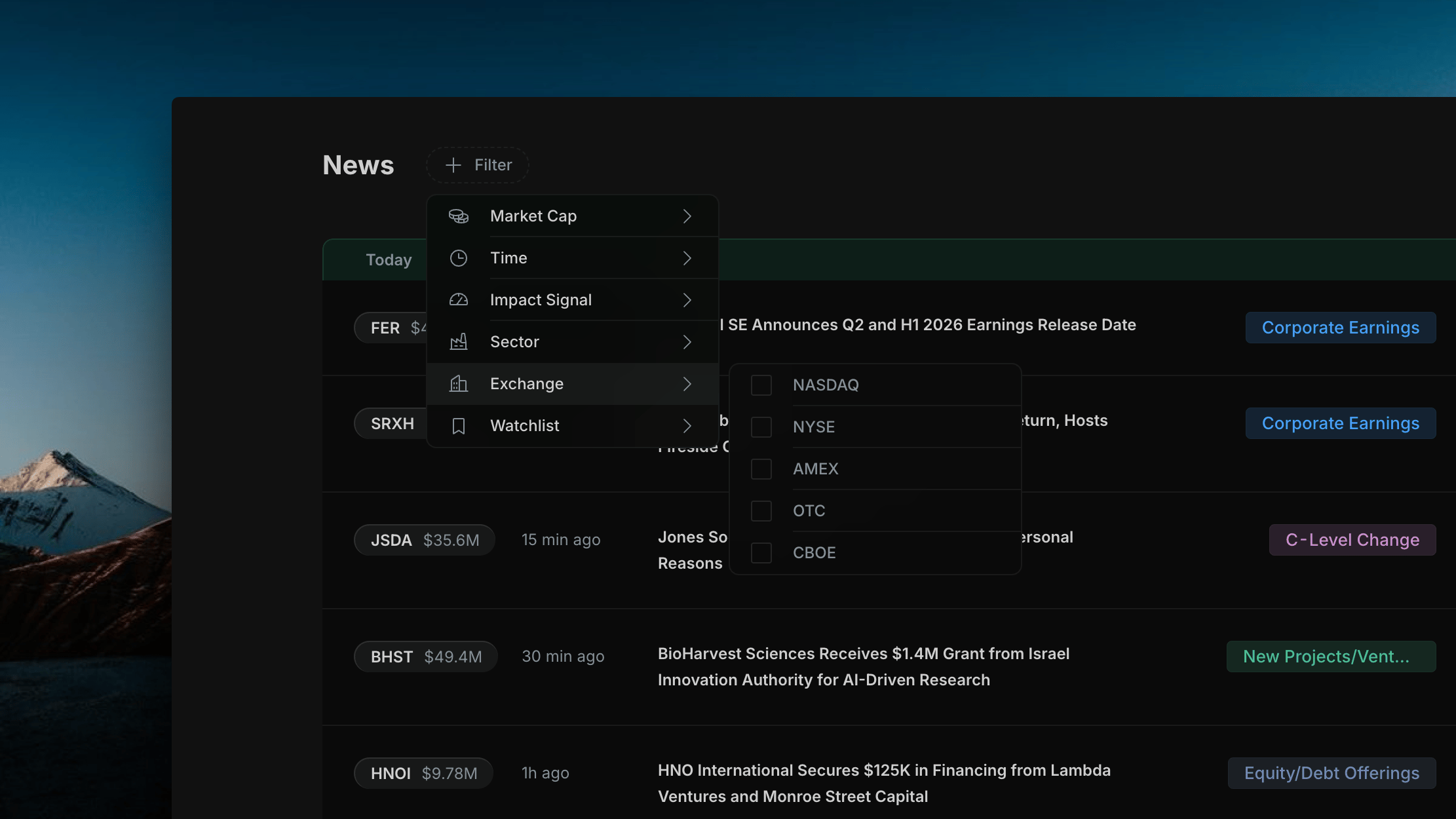Select the Exchange filter option

(x=573, y=384)
